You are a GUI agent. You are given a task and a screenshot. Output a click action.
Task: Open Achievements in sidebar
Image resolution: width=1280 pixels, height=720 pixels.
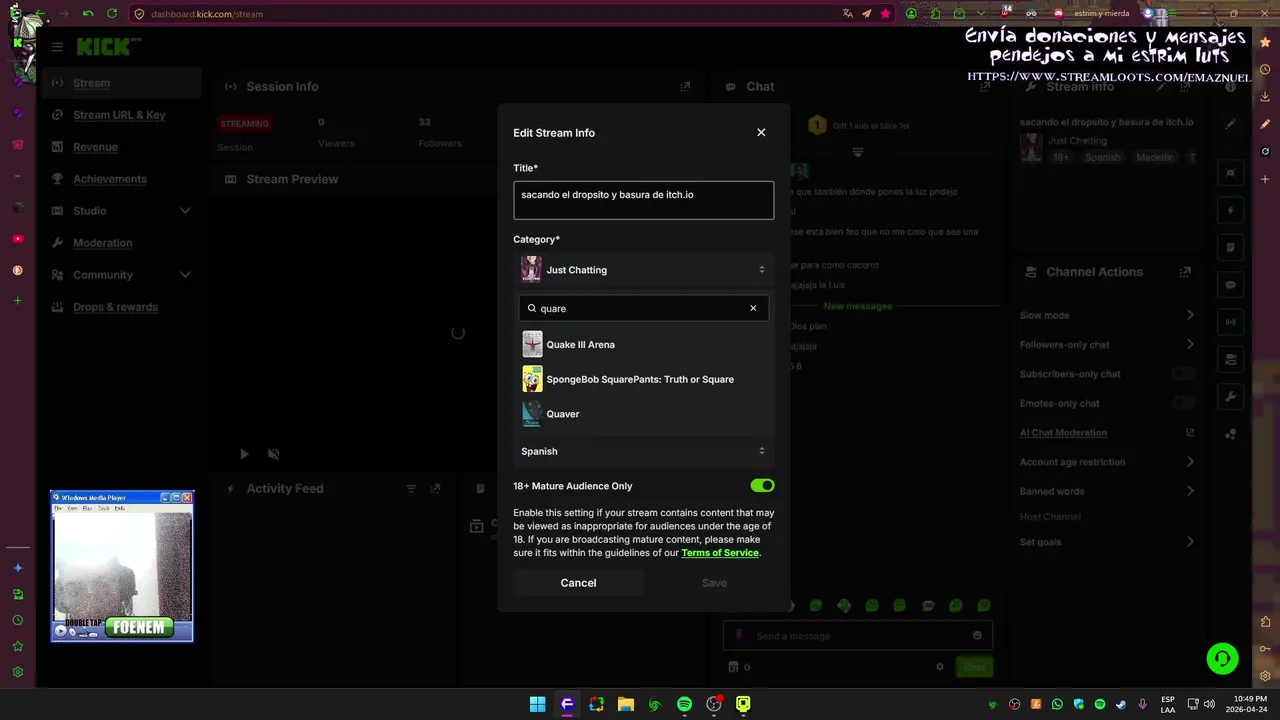[110, 179]
